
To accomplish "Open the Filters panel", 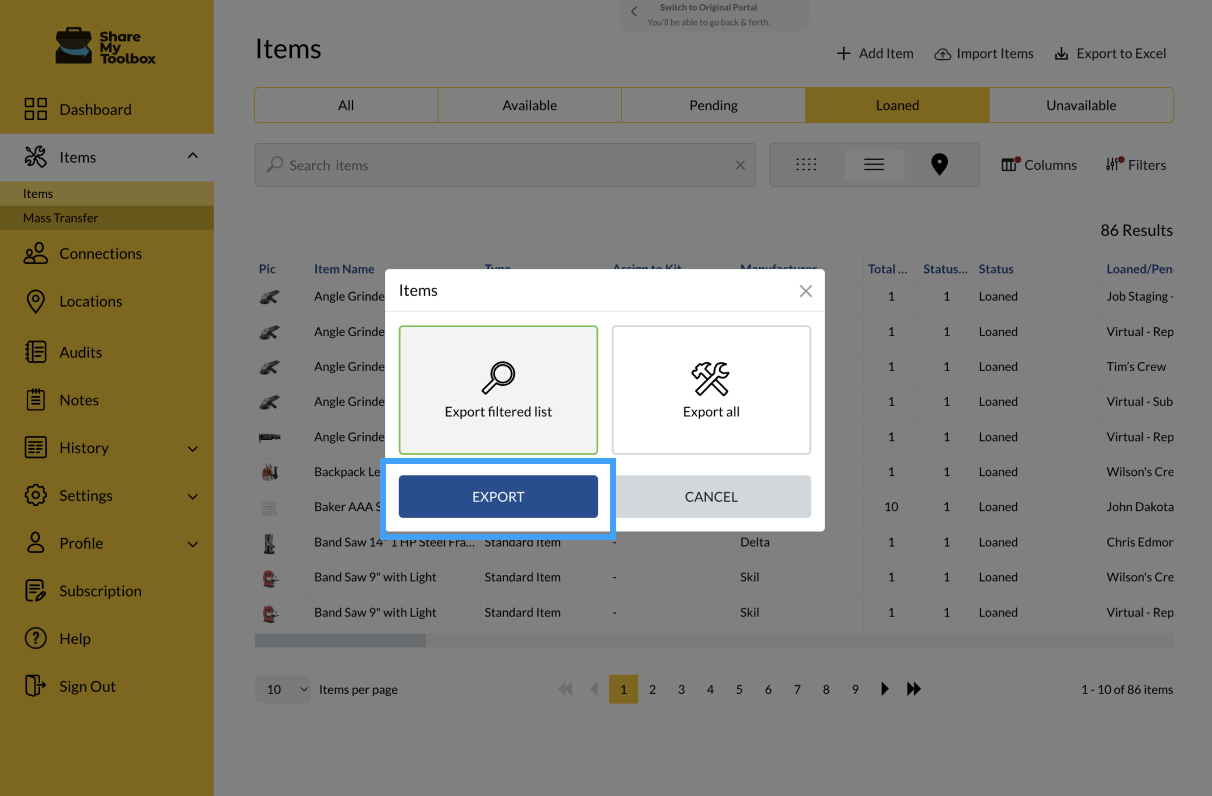I will 1135,164.
